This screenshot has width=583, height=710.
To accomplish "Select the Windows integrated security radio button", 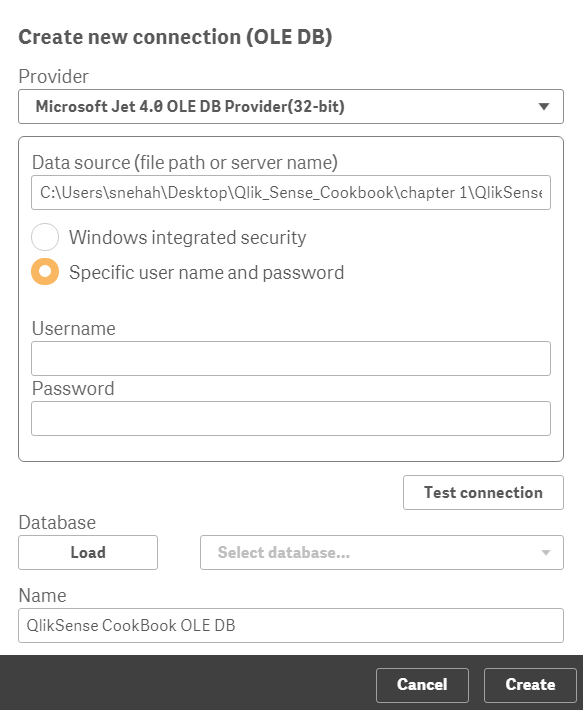I will (45, 237).
